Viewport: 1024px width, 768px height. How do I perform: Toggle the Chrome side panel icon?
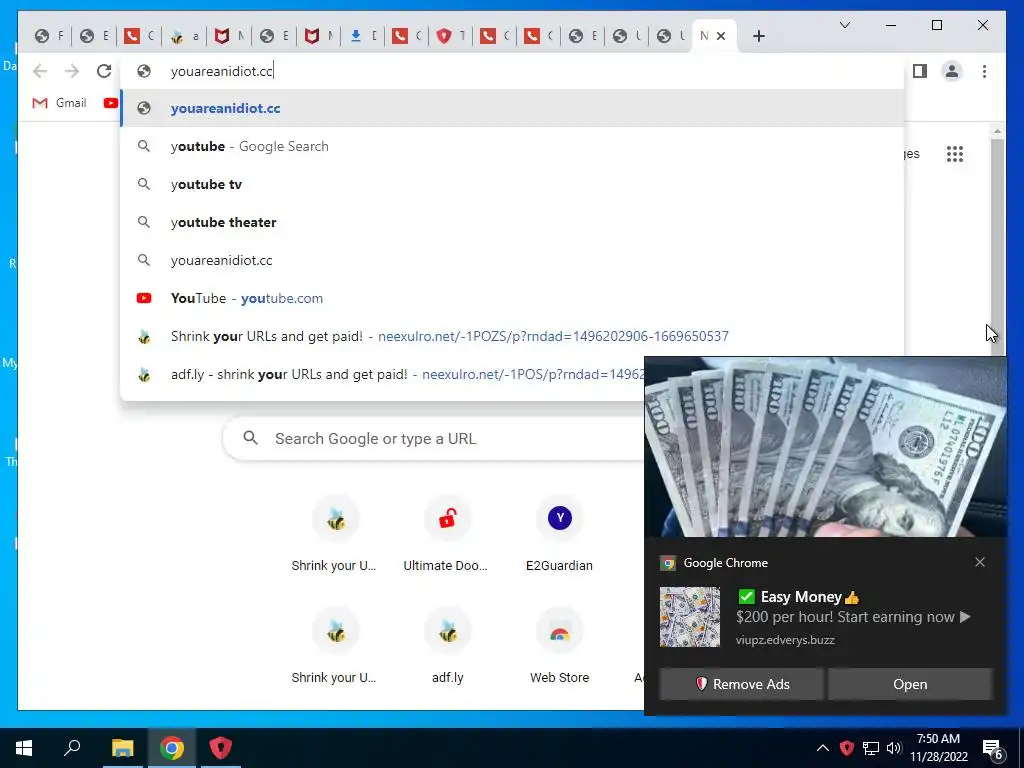coord(920,71)
